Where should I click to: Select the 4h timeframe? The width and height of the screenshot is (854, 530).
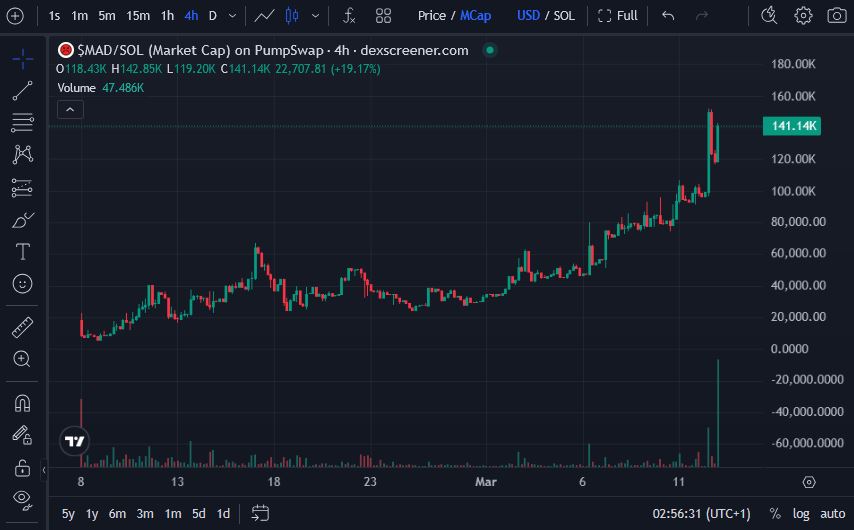(191, 16)
